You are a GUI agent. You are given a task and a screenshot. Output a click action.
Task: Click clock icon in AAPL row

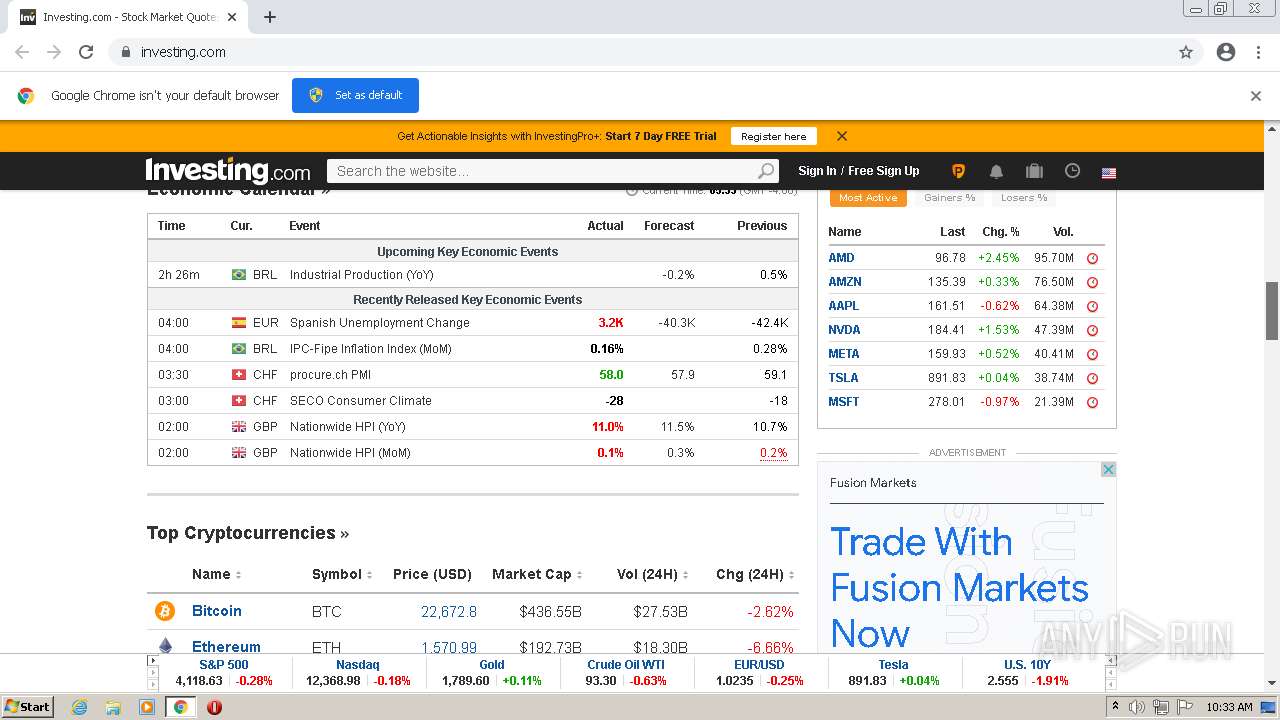click(x=1092, y=306)
